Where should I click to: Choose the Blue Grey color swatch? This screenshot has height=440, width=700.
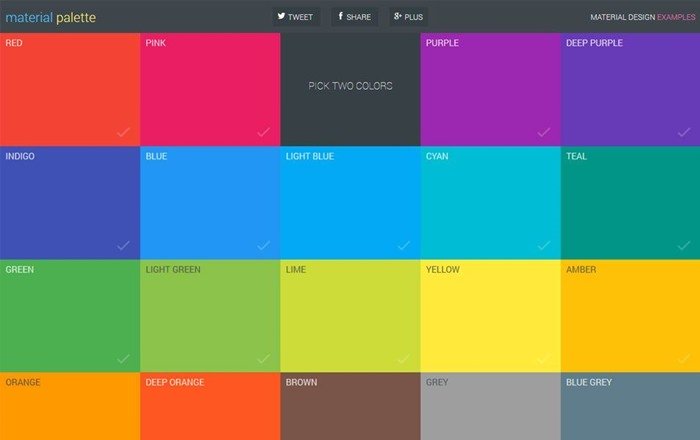pos(630,408)
